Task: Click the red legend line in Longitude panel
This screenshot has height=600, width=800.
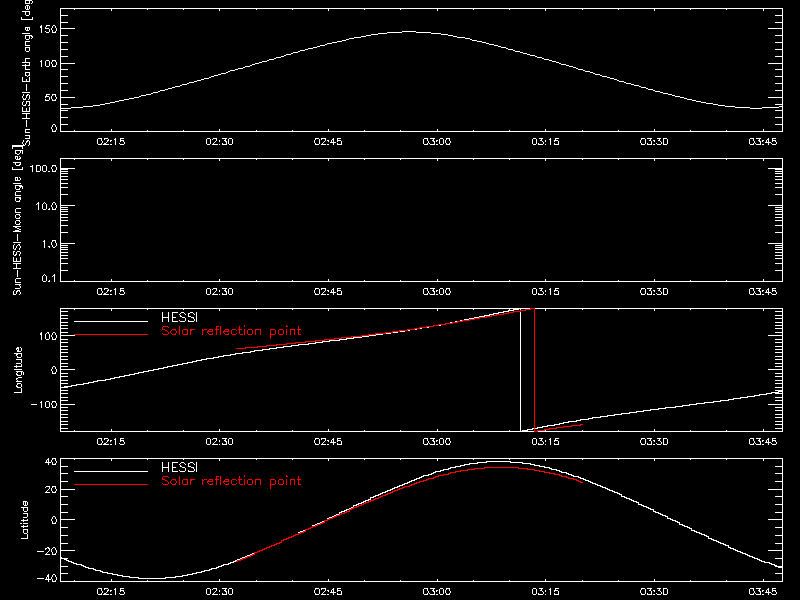Action: [x=111, y=335]
